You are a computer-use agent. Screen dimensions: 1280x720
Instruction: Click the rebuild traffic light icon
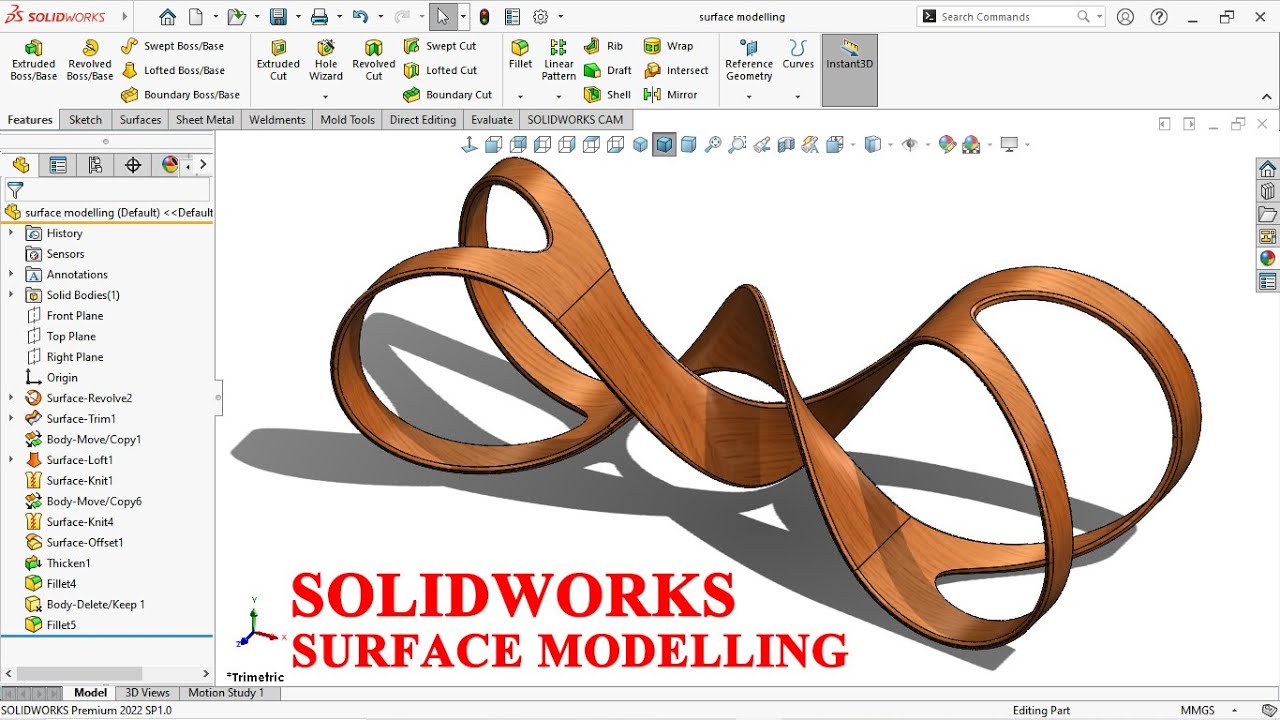[485, 17]
